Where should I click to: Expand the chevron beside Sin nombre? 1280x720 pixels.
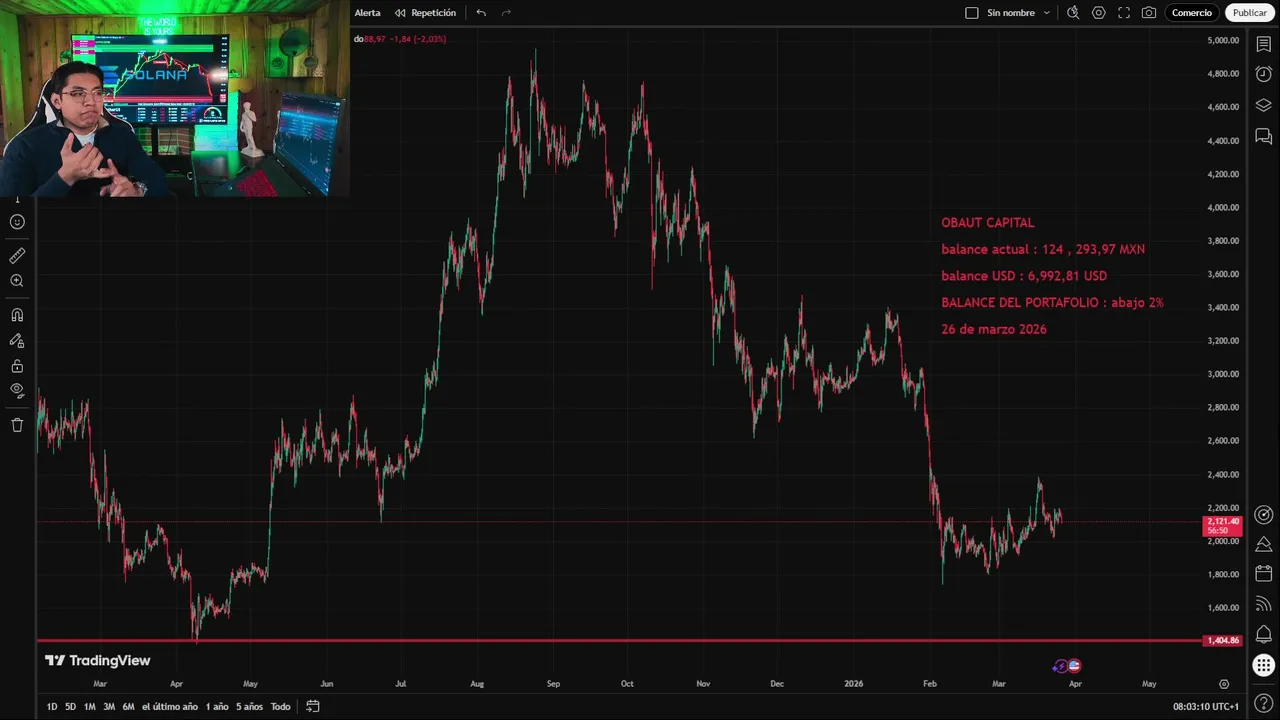coord(1047,13)
